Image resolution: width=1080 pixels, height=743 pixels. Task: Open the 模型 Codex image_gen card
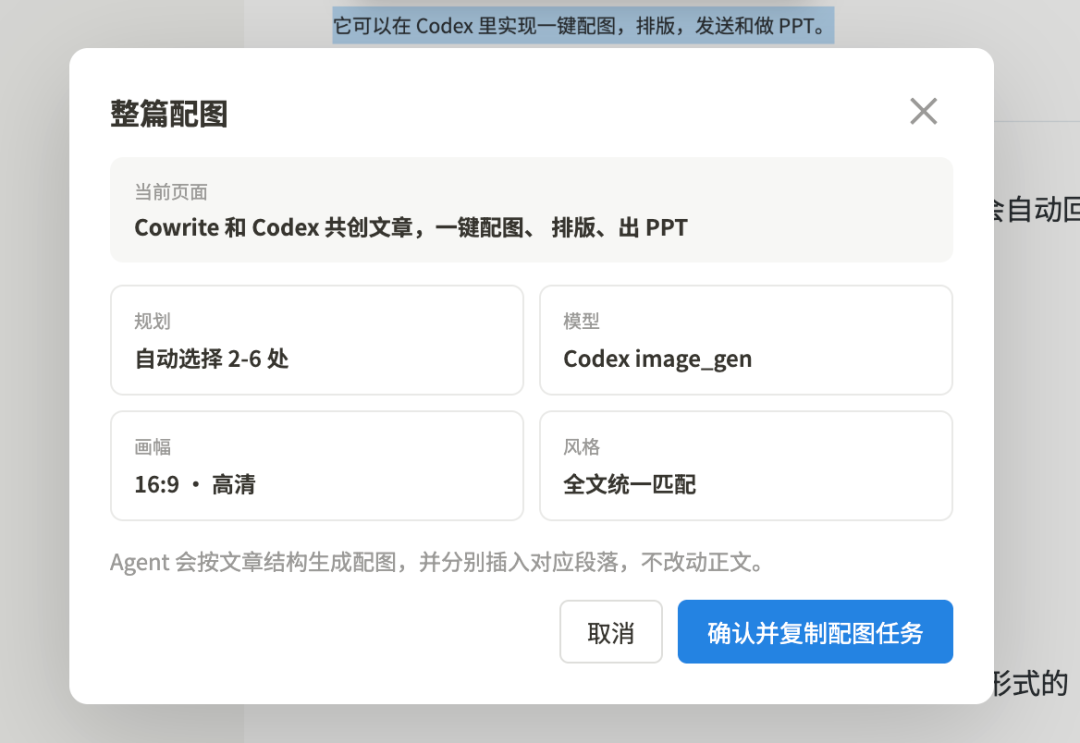746,340
